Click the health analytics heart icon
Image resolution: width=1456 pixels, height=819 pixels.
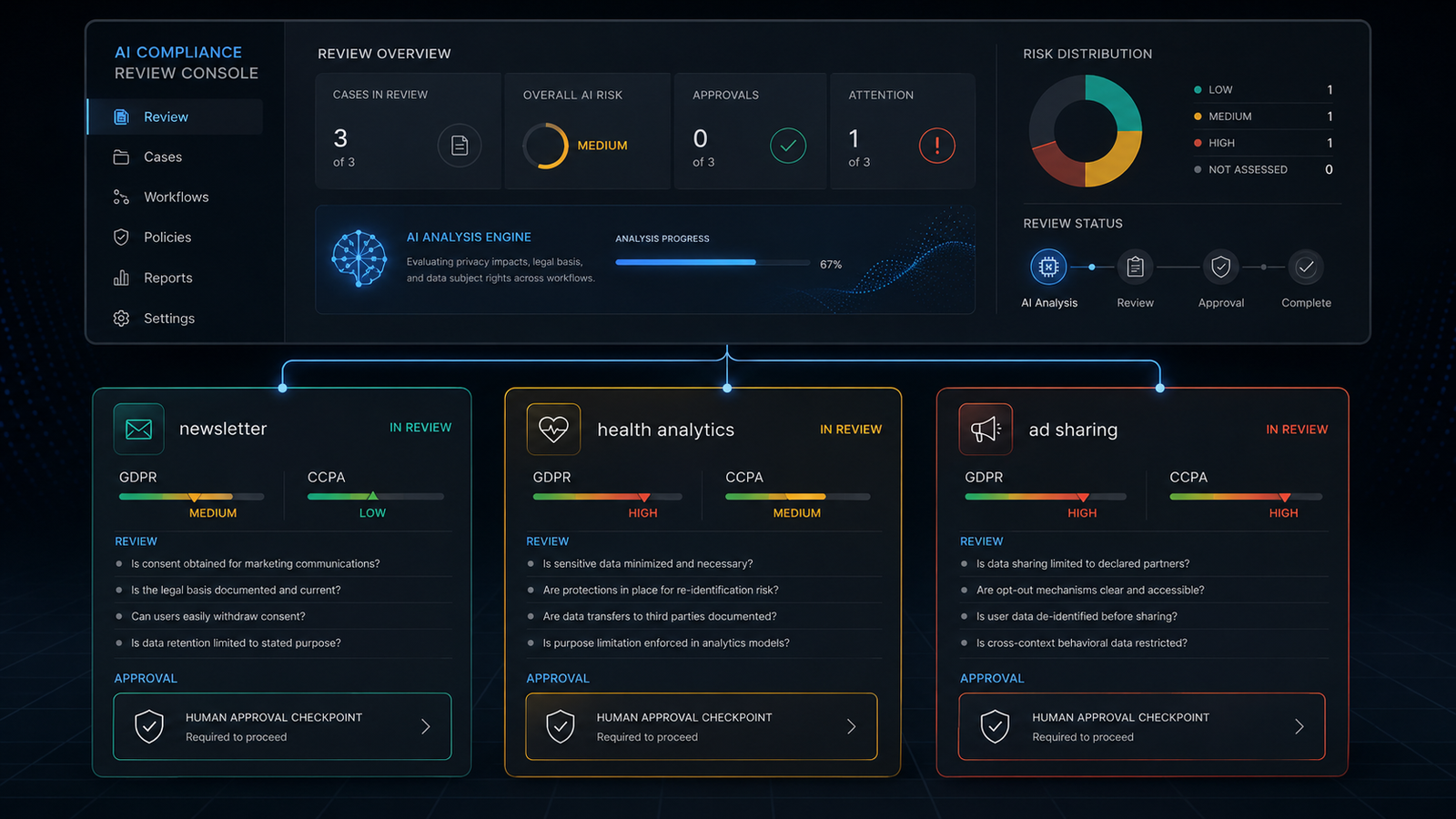coord(553,429)
